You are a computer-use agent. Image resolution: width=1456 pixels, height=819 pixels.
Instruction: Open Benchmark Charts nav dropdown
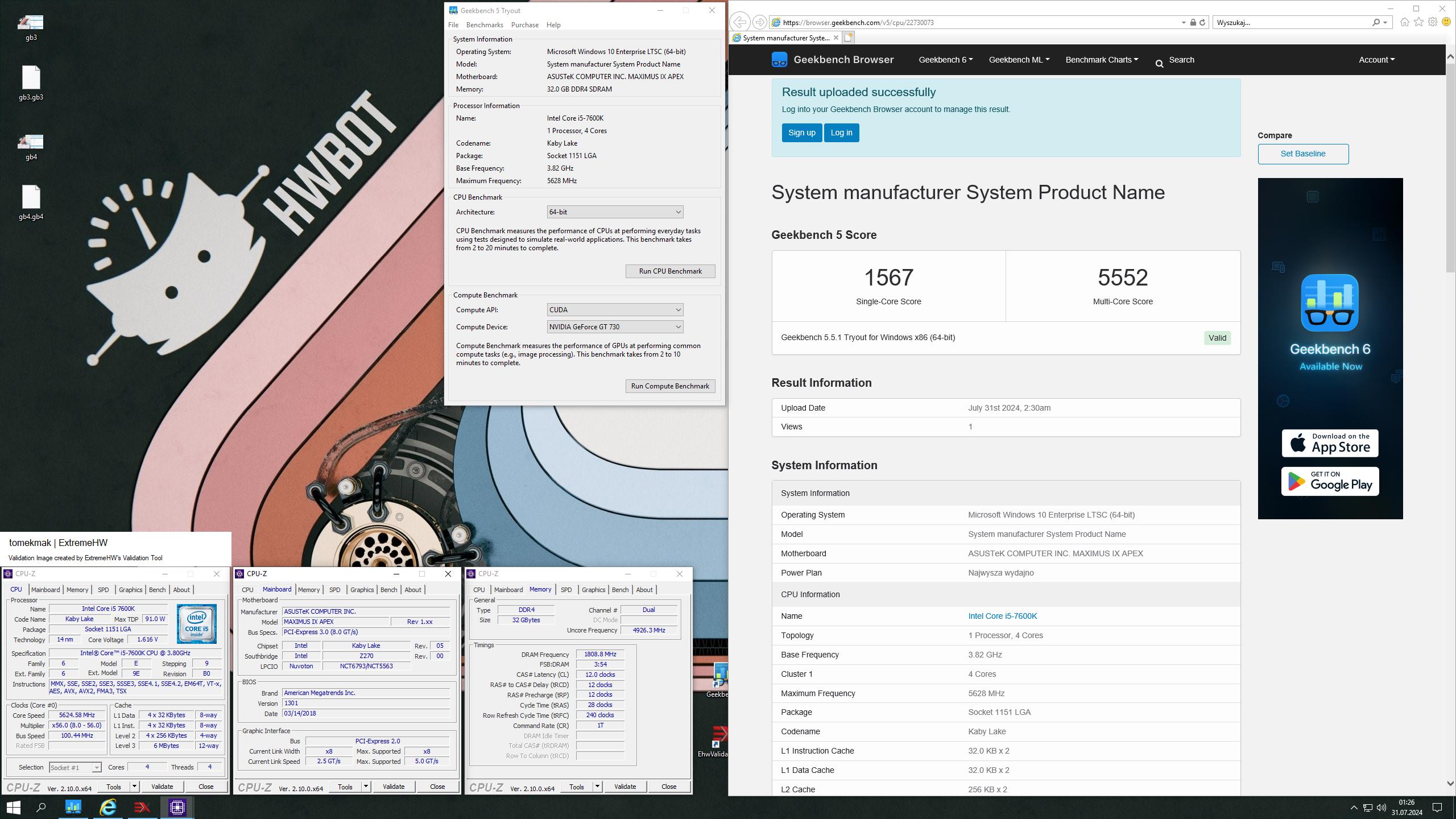tap(1102, 60)
